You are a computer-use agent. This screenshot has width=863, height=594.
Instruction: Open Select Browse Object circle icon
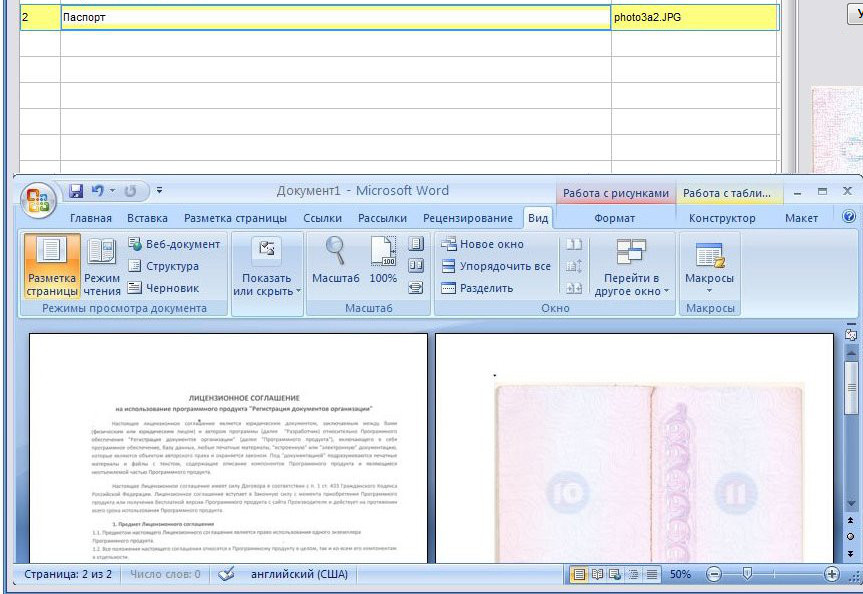click(851, 537)
